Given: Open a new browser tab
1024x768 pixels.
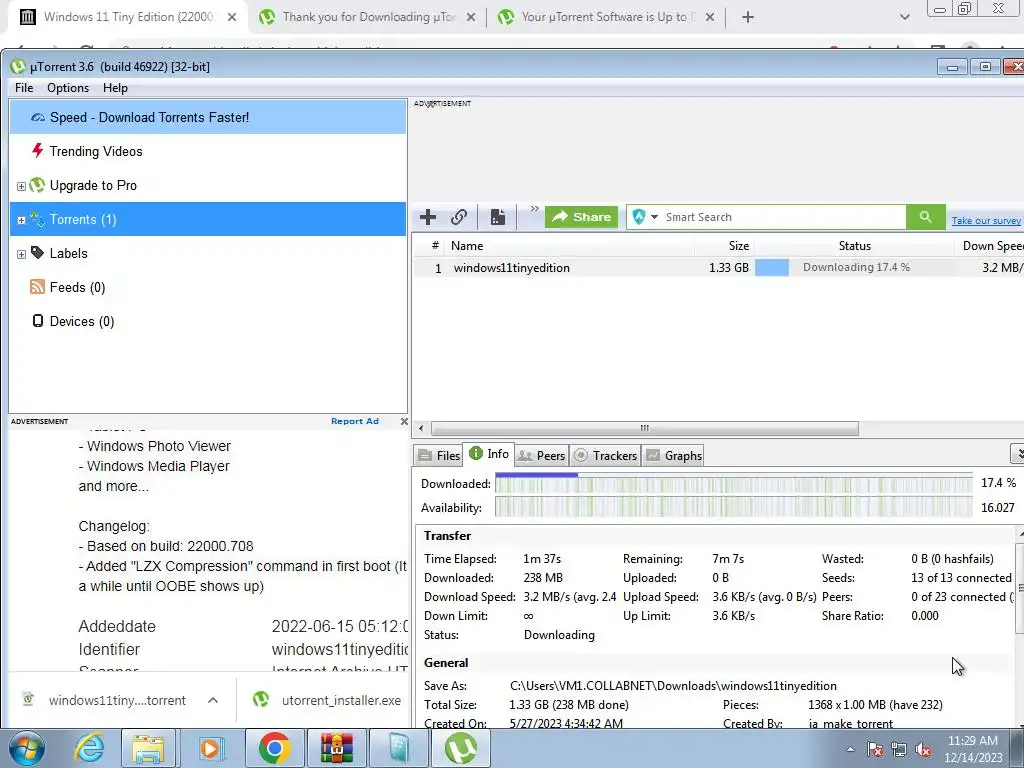Looking at the screenshot, I should click(x=748, y=18).
